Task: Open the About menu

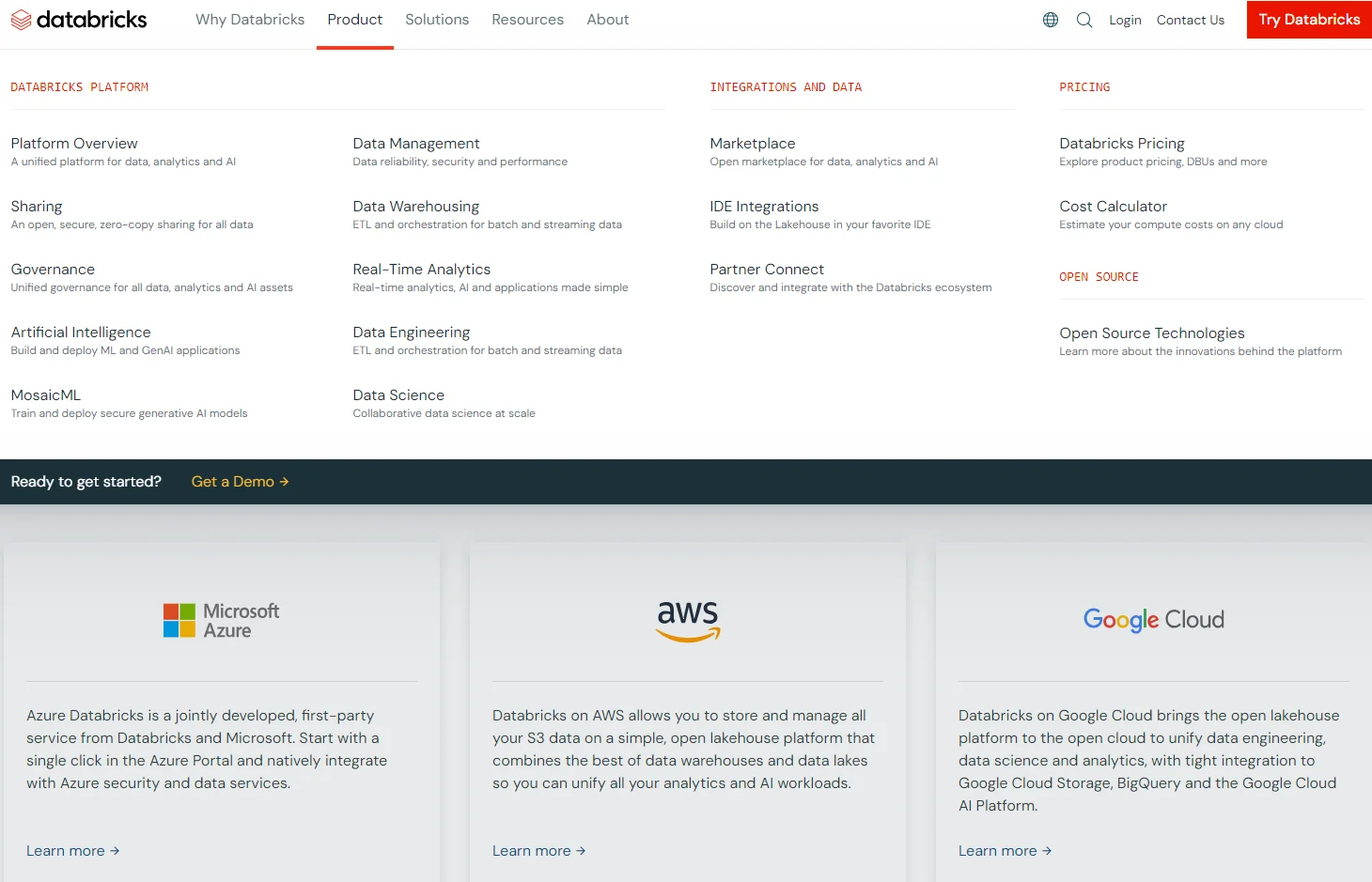Action: pyautogui.click(x=608, y=20)
